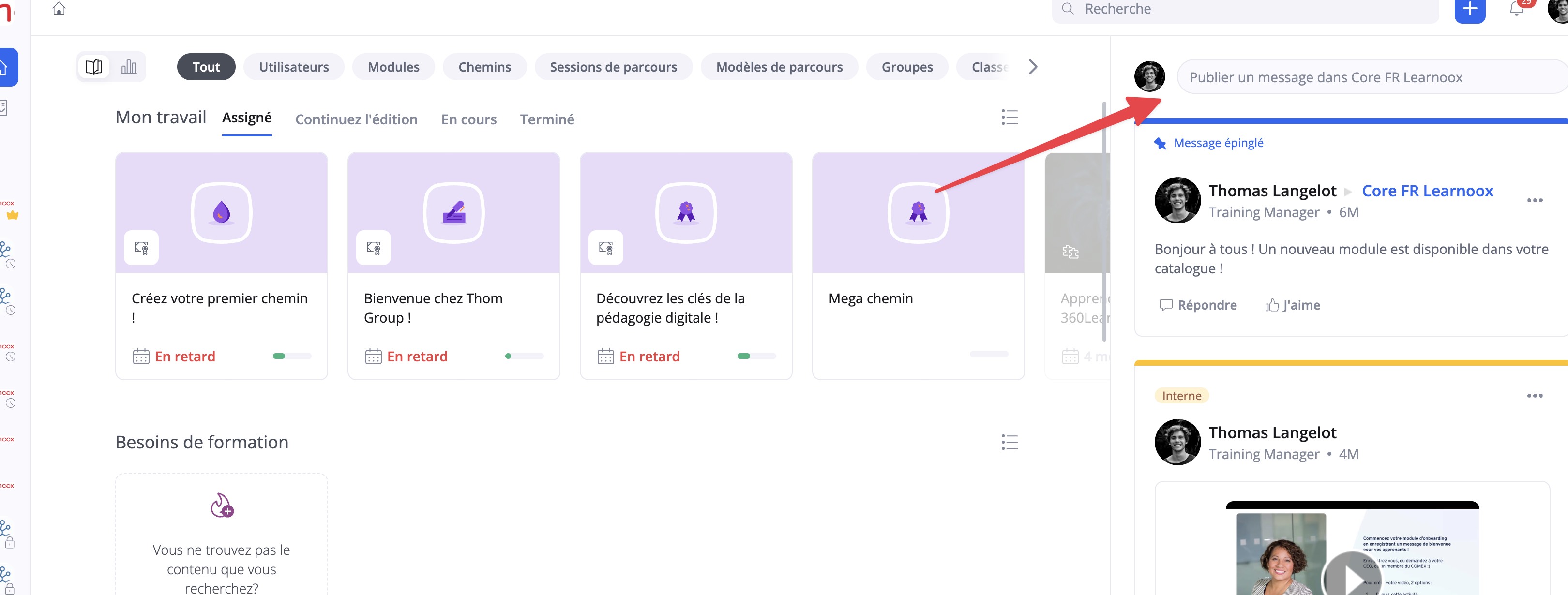Open the En cours tab
The width and height of the screenshot is (1568, 595).
point(468,119)
